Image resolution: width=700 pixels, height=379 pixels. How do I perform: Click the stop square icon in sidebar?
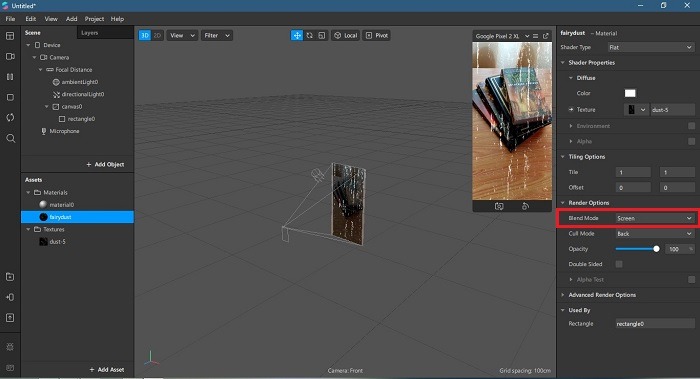click(10, 97)
